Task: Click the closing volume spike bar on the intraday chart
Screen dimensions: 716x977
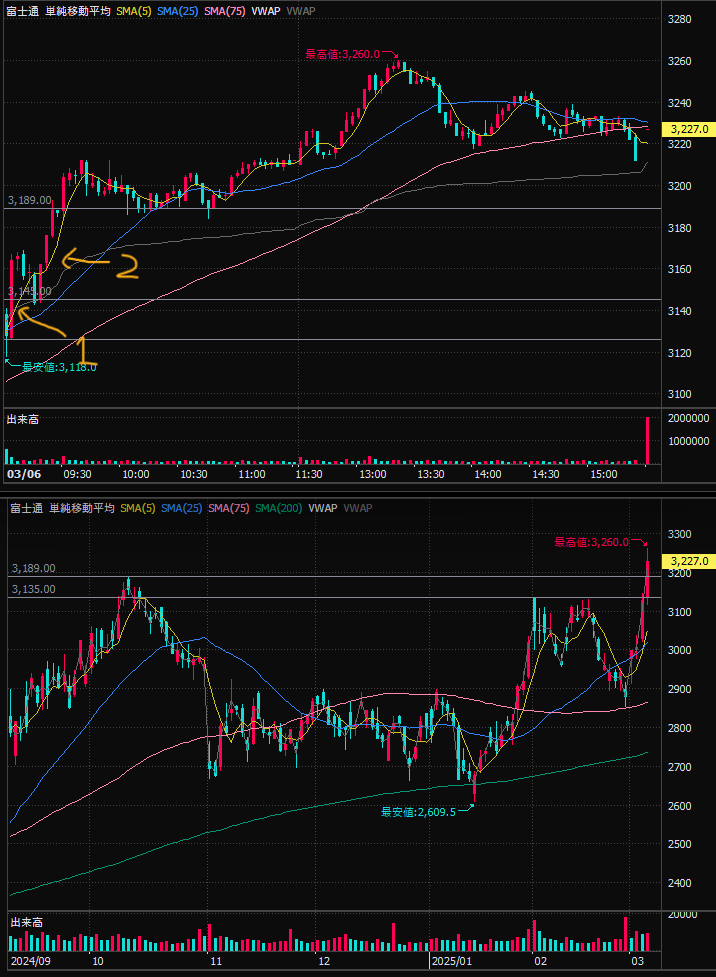Action: tap(647, 441)
